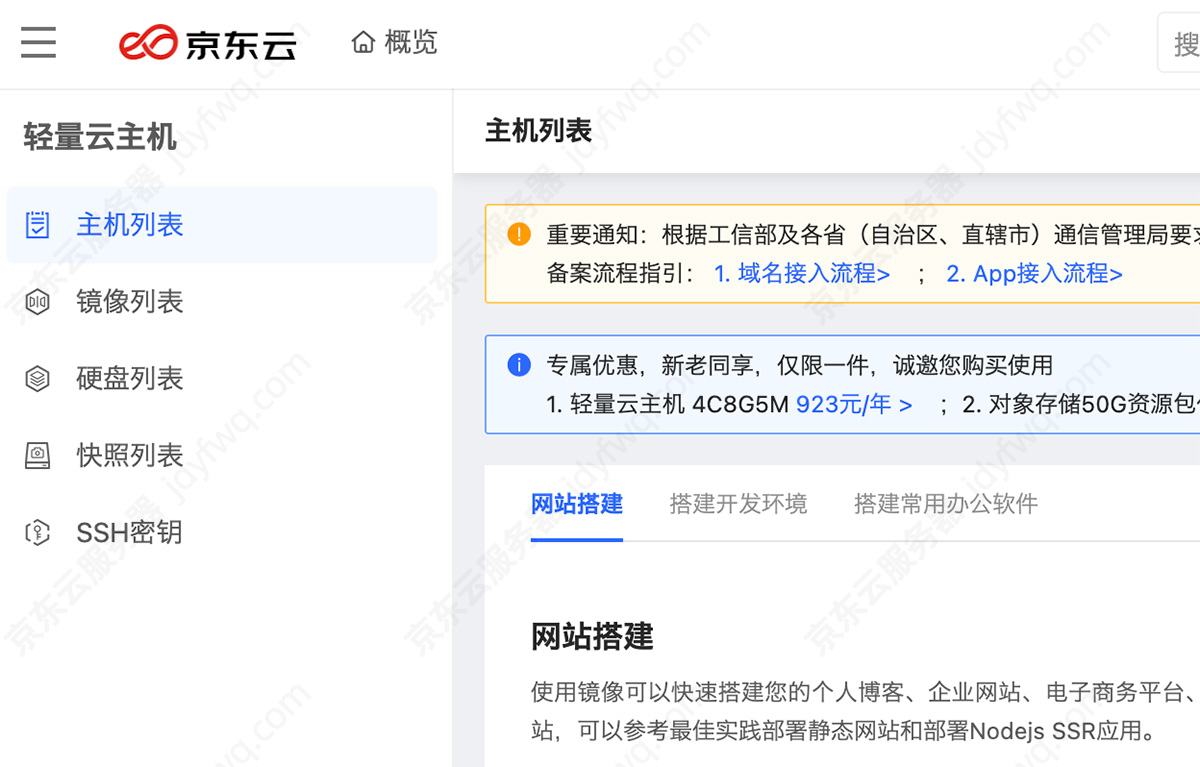Focus the search field in the header
The width and height of the screenshot is (1200, 767).
[x=1179, y=43]
